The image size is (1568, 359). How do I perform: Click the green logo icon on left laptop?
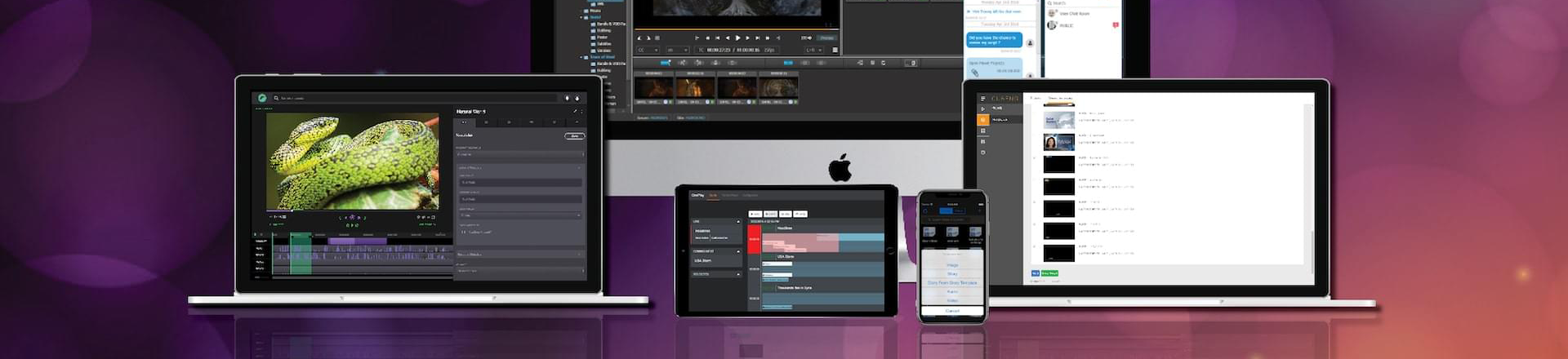point(262,98)
